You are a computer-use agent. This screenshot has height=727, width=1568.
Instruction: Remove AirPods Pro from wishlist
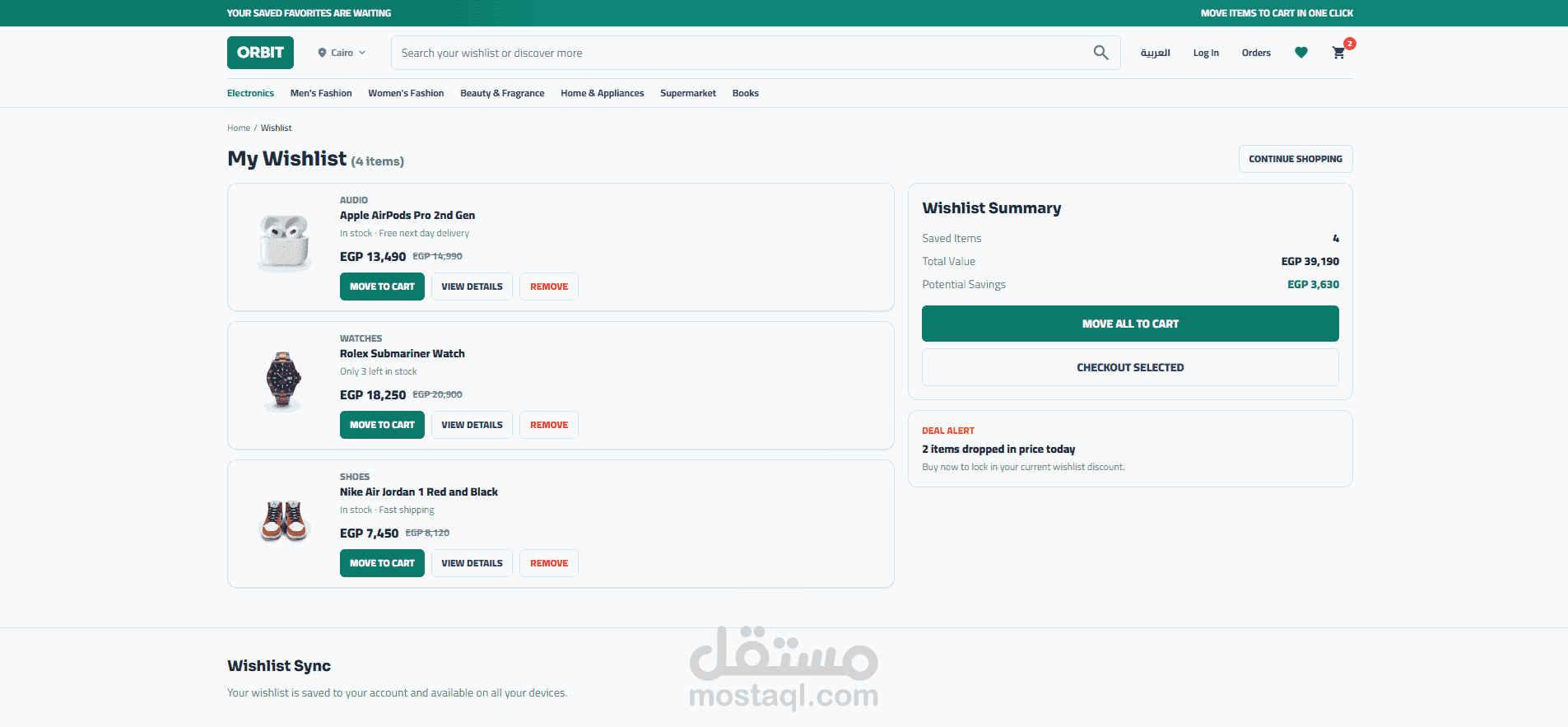(549, 287)
